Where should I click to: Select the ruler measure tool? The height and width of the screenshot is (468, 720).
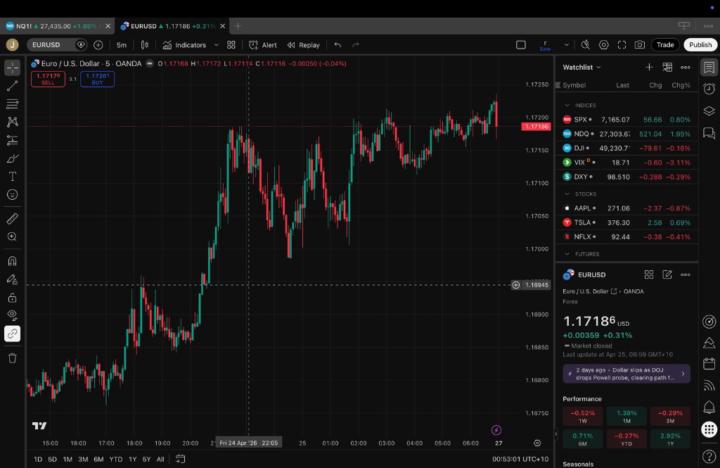pyautogui.click(x=12, y=218)
